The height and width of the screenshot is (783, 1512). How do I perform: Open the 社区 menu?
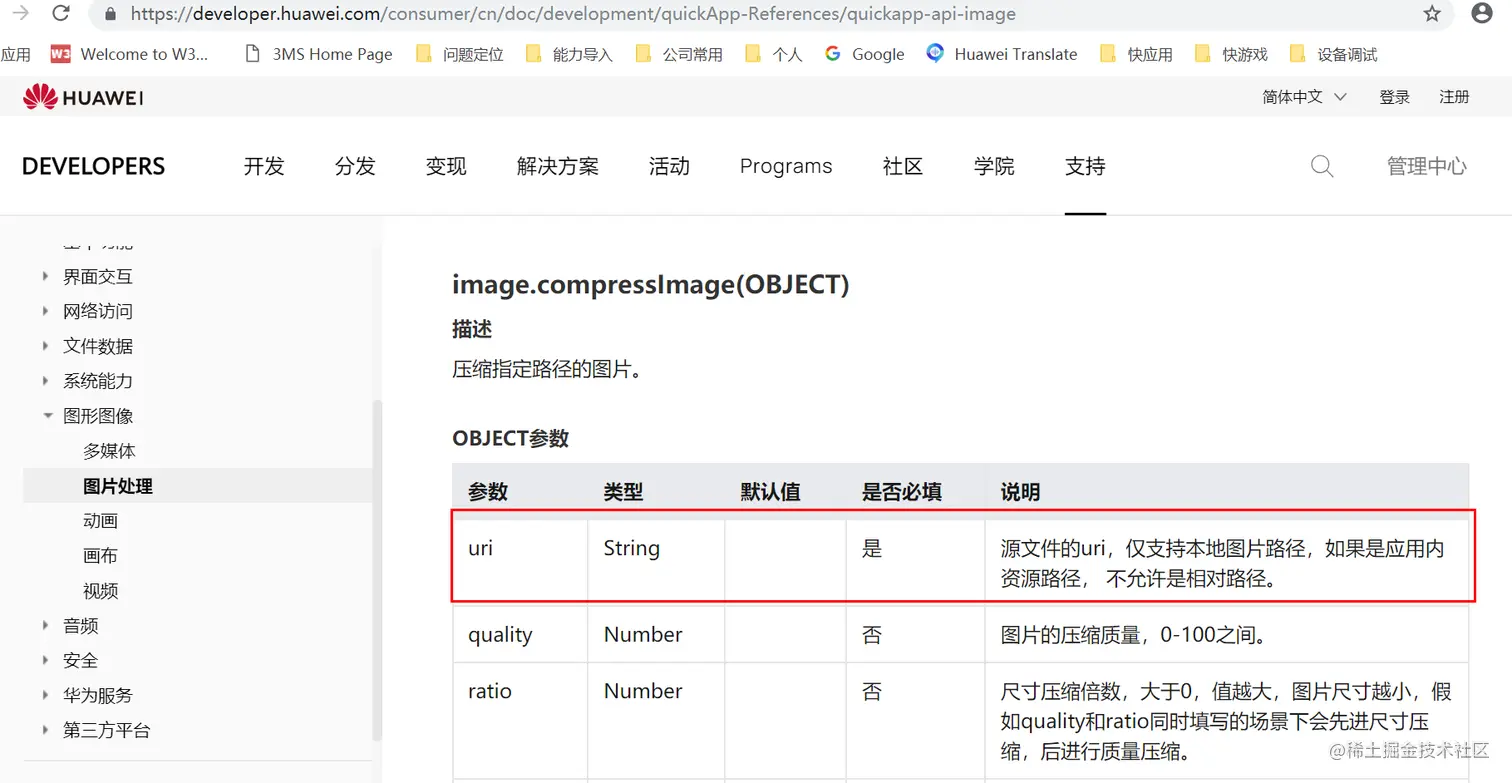(x=903, y=166)
